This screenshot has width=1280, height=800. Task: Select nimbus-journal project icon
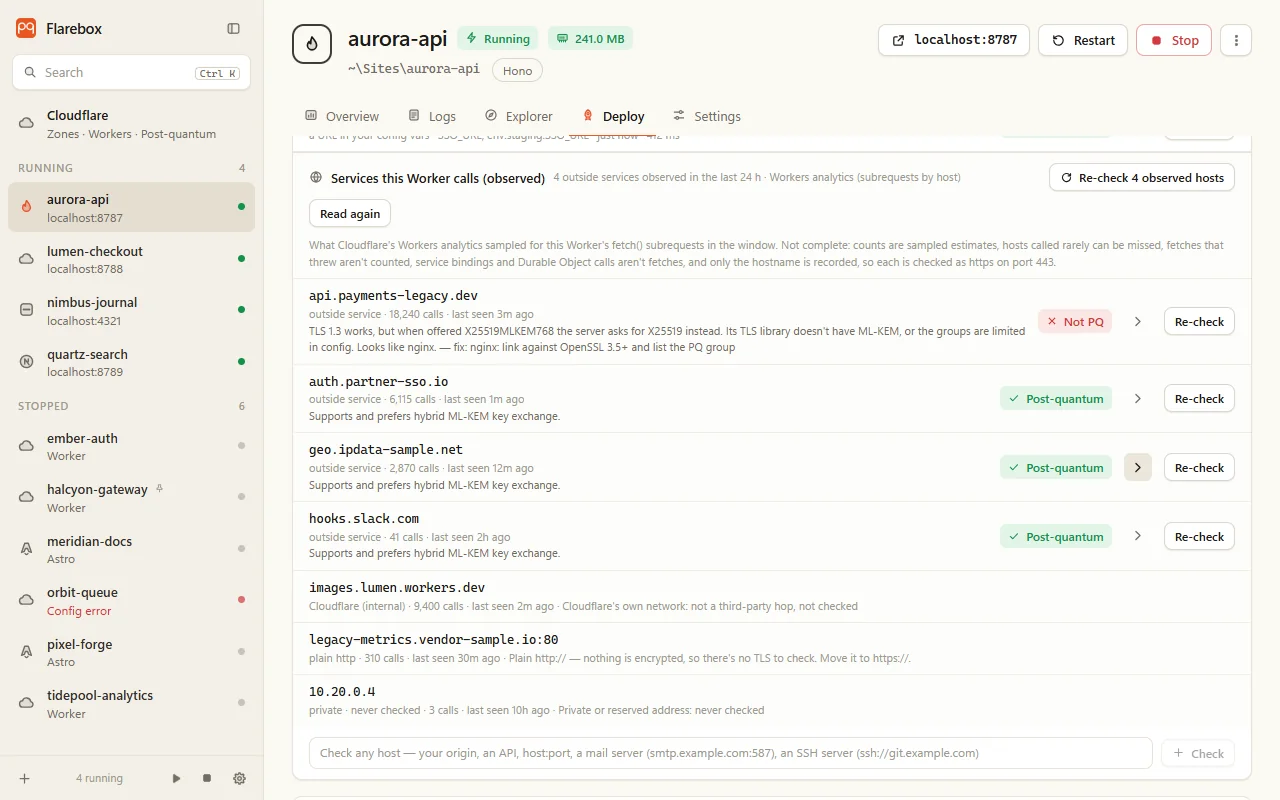(x=27, y=310)
